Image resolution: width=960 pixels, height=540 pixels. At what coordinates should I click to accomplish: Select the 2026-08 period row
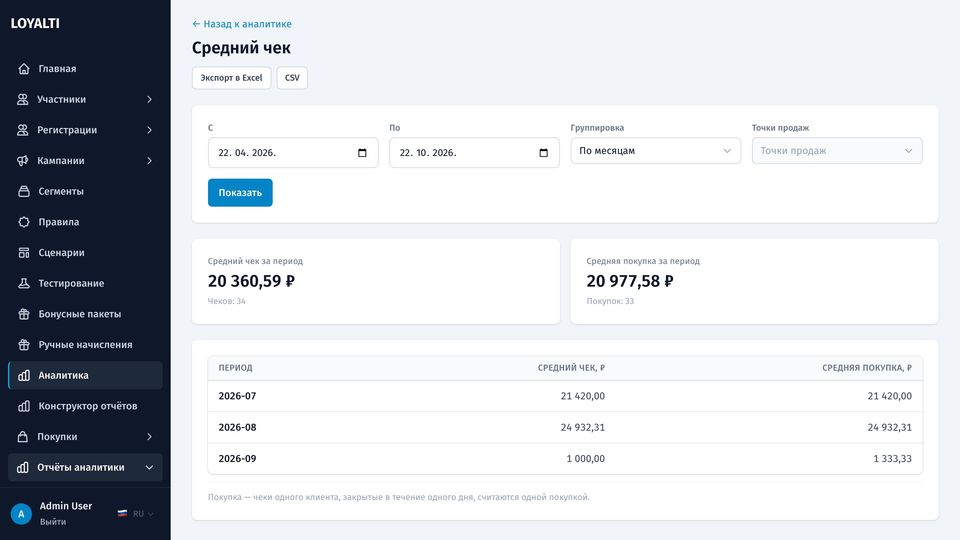[565, 427]
